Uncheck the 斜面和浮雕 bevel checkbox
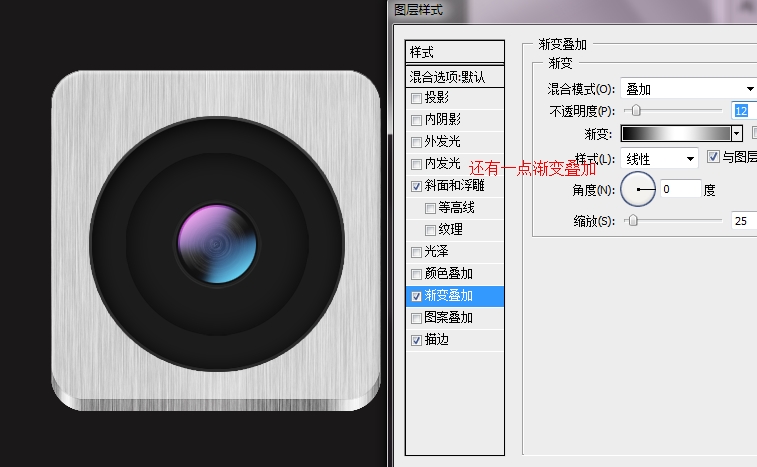 (417, 186)
